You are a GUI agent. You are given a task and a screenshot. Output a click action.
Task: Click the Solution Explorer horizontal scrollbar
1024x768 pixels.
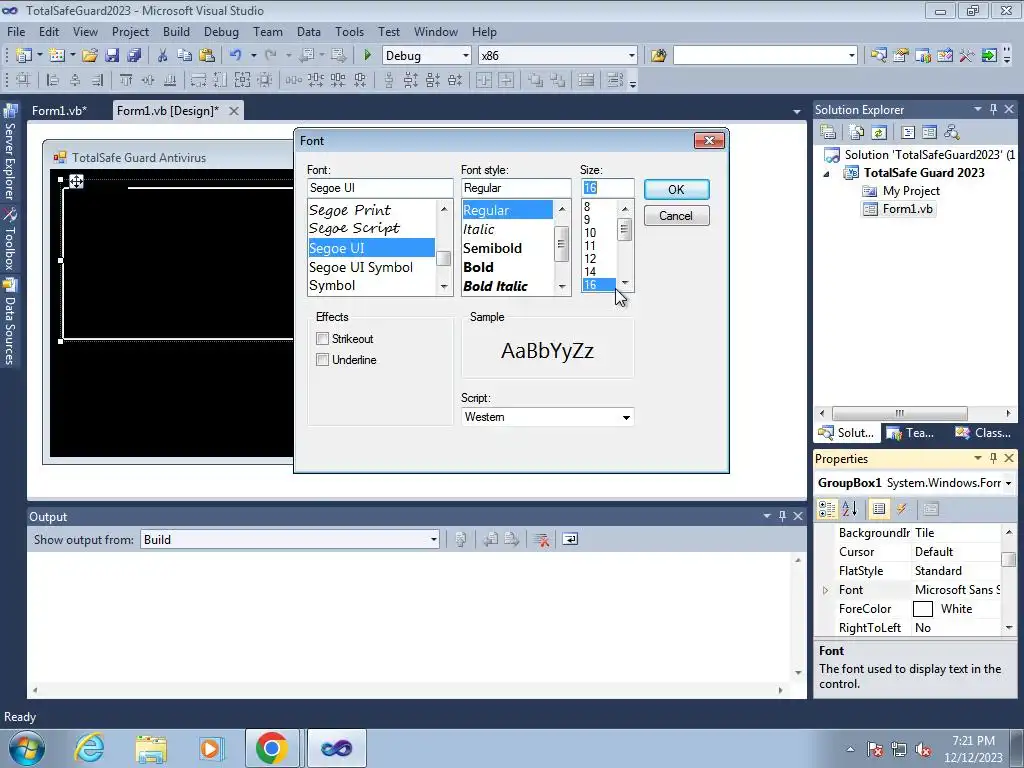tap(900, 413)
